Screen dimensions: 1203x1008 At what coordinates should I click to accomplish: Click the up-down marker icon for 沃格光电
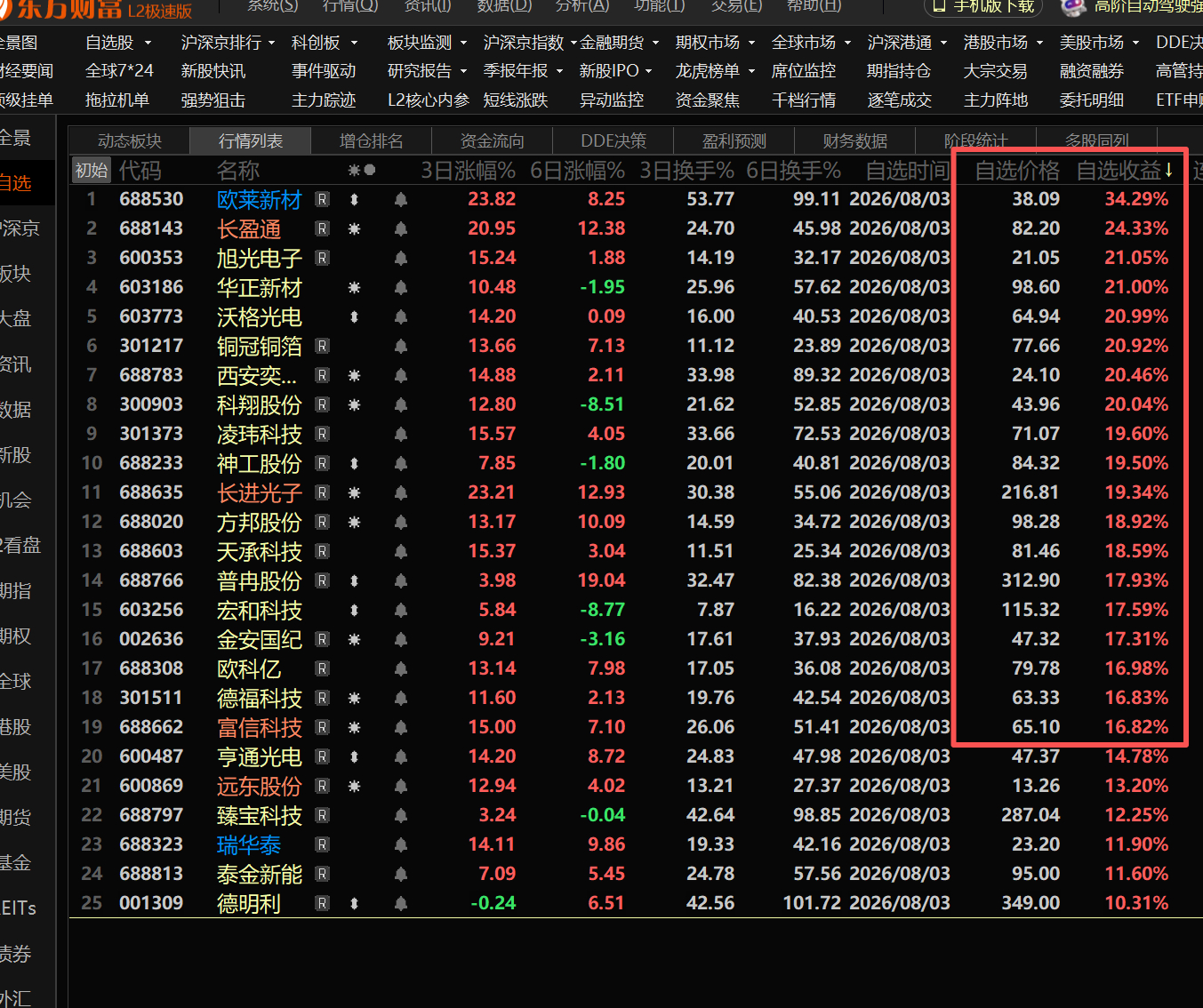(x=354, y=317)
